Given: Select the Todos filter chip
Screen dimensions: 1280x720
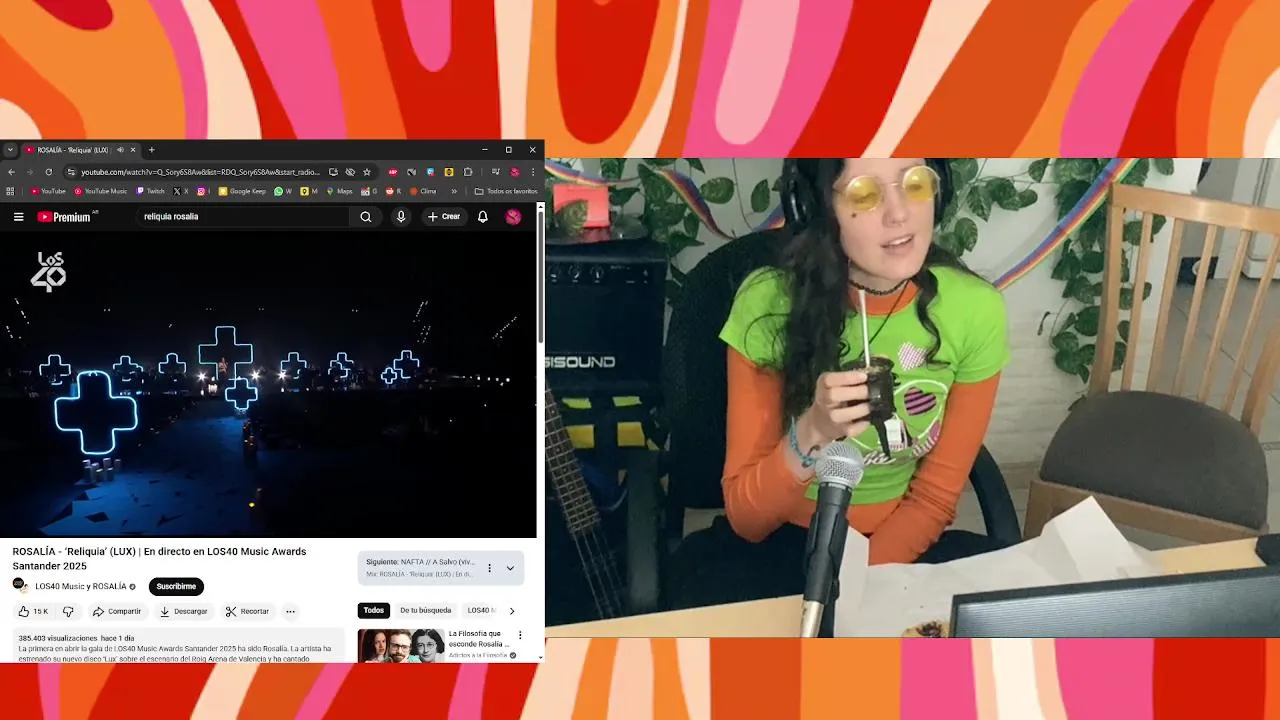Looking at the screenshot, I should [x=374, y=611].
